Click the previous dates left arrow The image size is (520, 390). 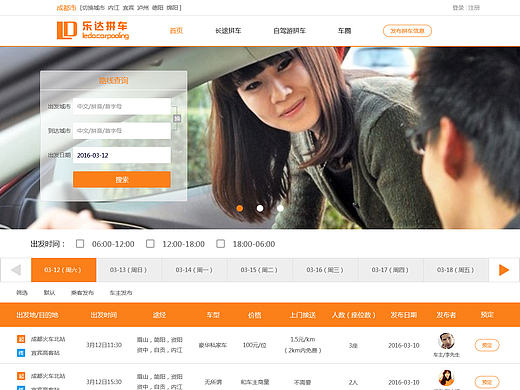pyautogui.click(x=16, y=270)
